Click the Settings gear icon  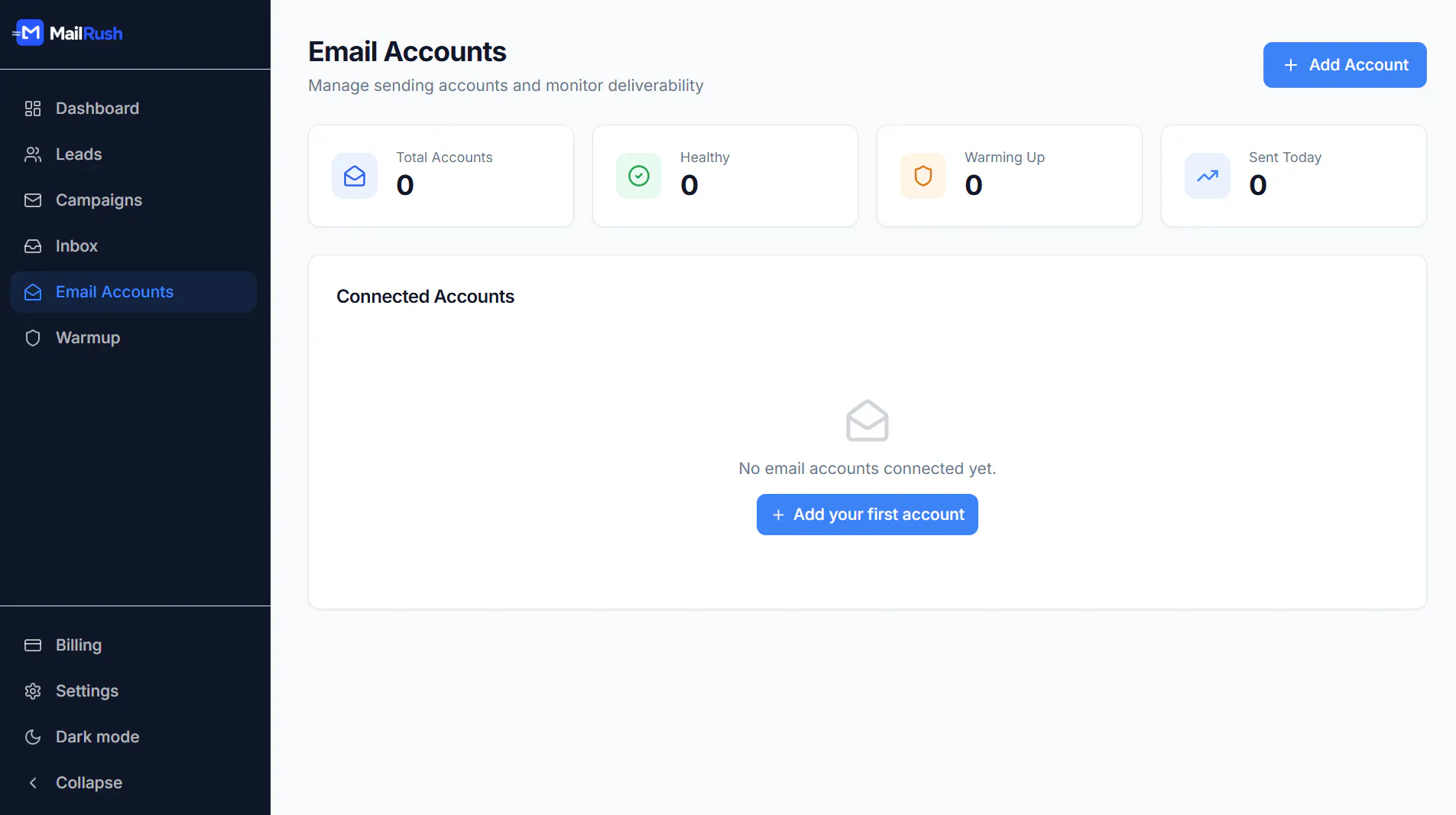tap(33, 691)
